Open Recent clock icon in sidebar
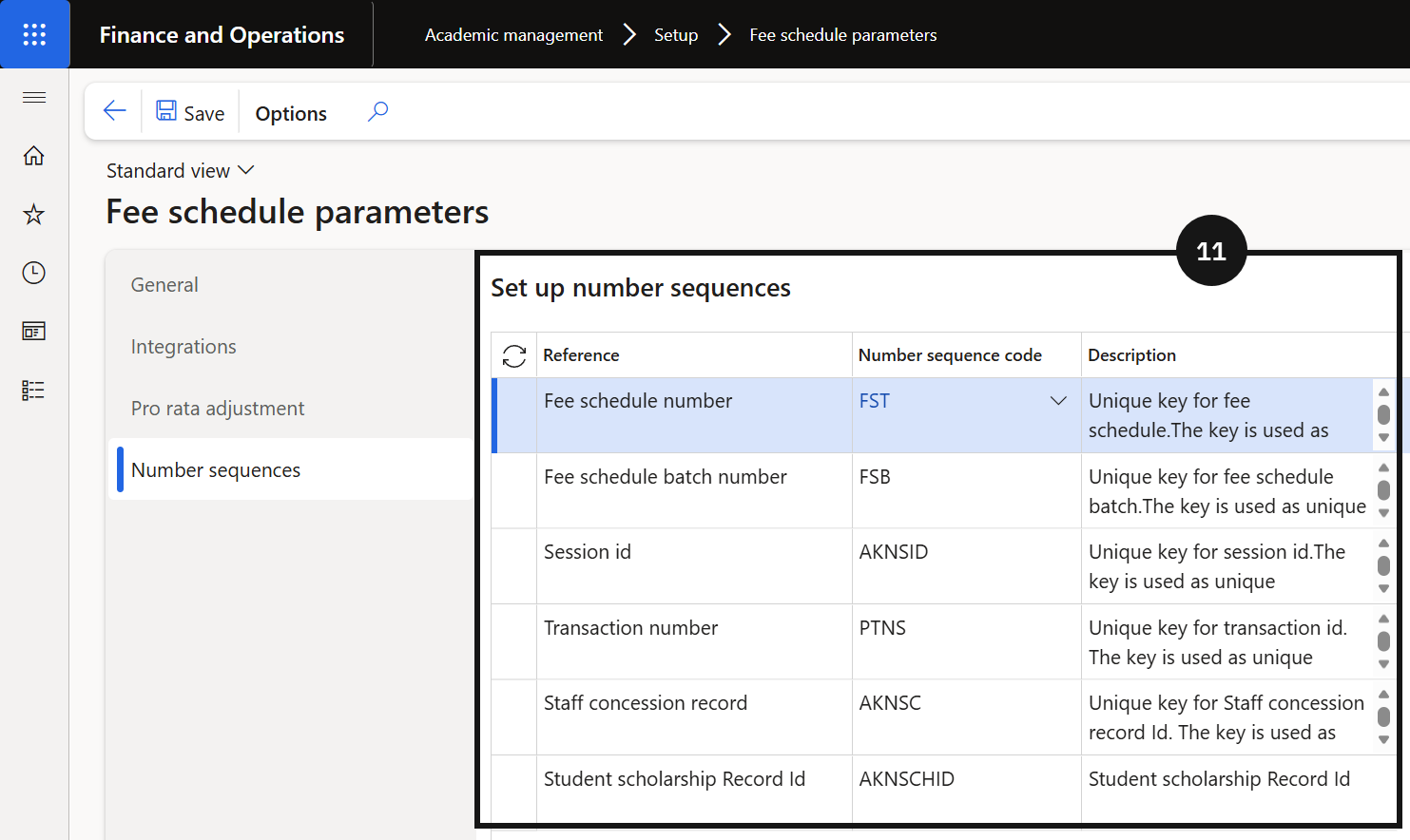This screenshot has width=1410, height=840. pyautogui.click(x=34, y=274)
